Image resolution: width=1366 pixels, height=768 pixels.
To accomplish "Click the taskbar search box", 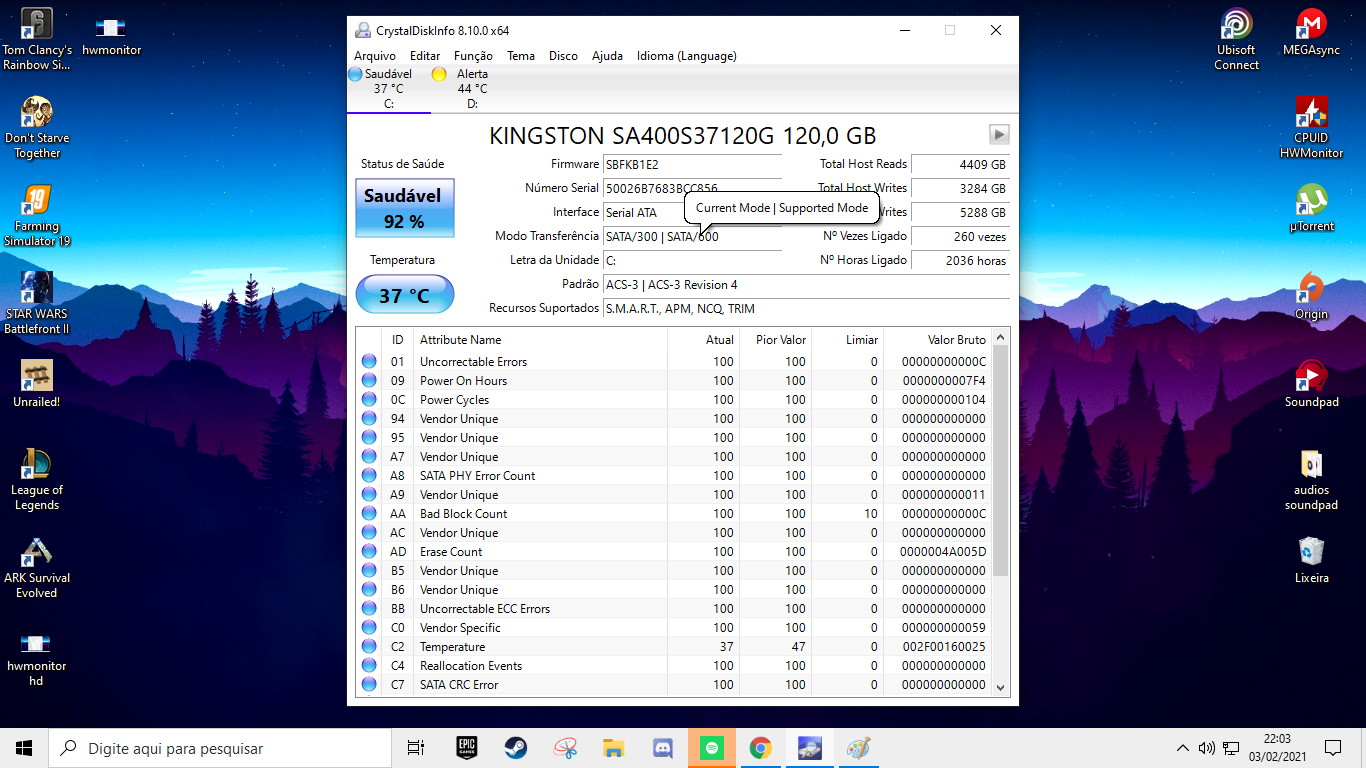I will point(220,748).
